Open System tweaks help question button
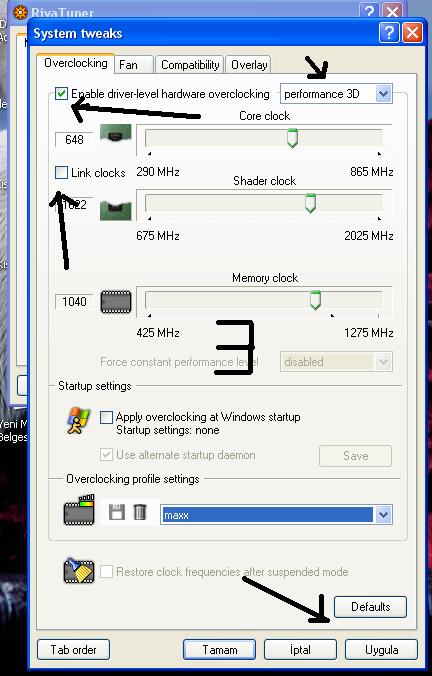Screen dimensions: 432x676 coord(389,33)
